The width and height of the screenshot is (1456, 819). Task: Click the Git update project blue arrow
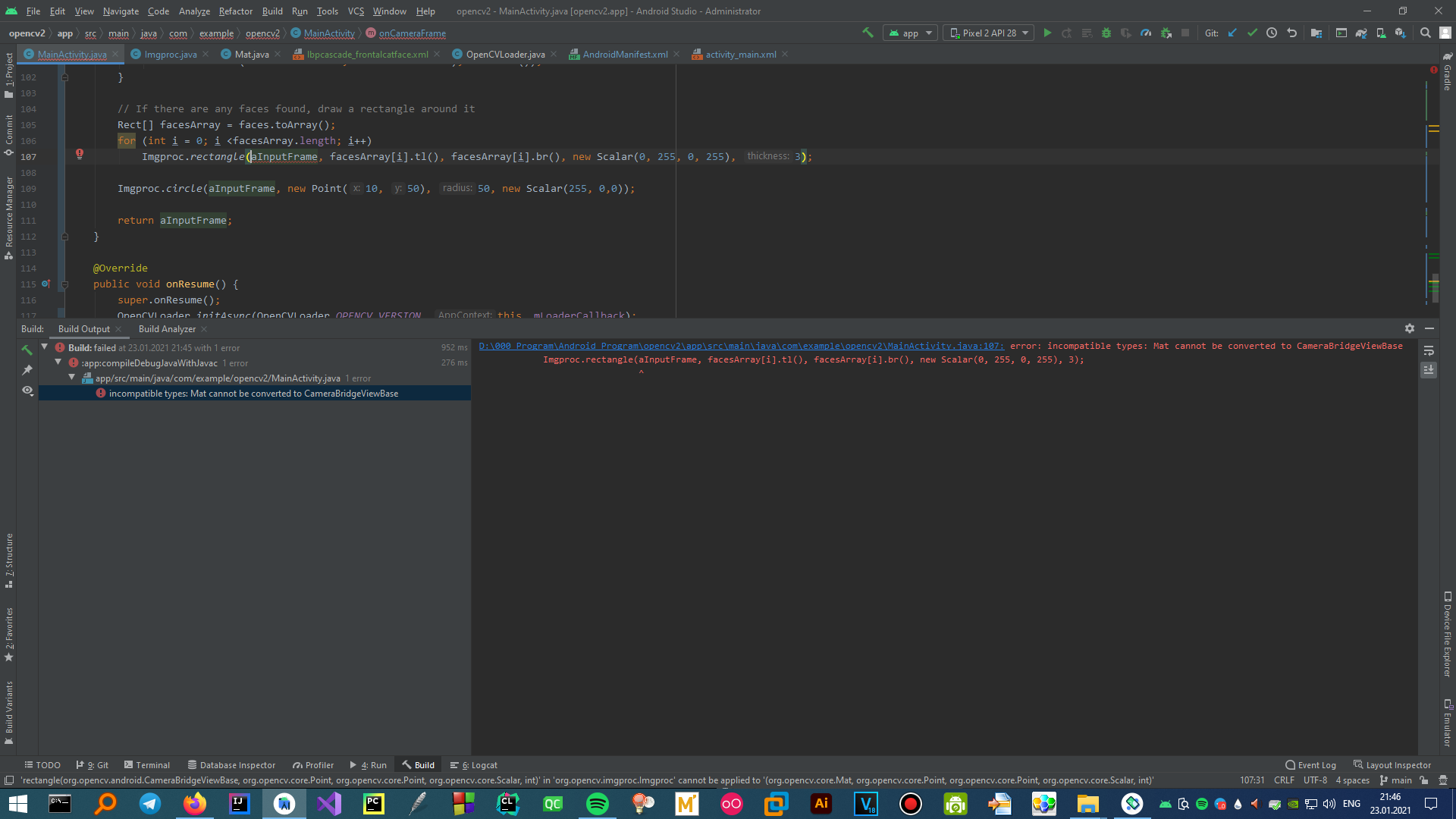point(1232,33)
